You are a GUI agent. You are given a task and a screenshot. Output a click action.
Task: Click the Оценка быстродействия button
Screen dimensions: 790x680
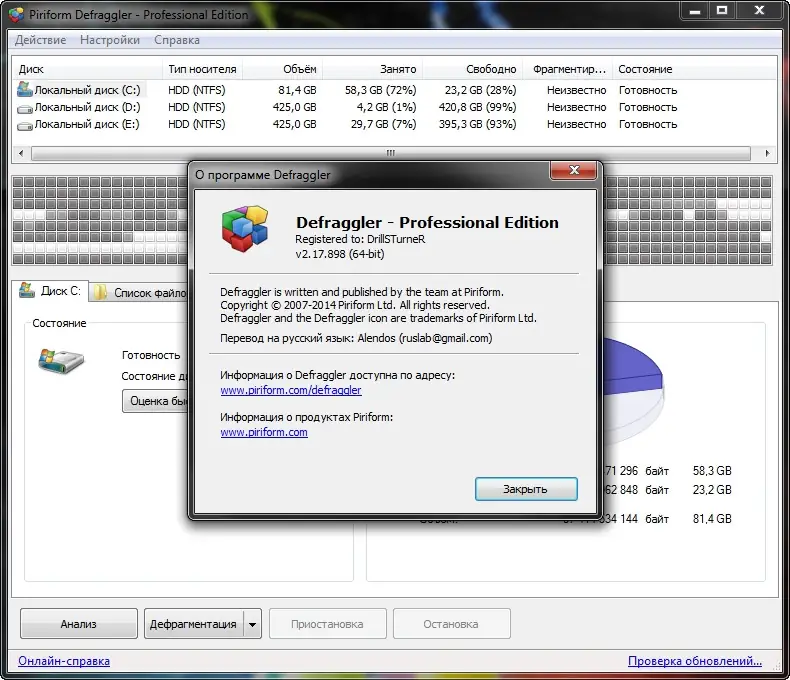(x=155, y=401)
